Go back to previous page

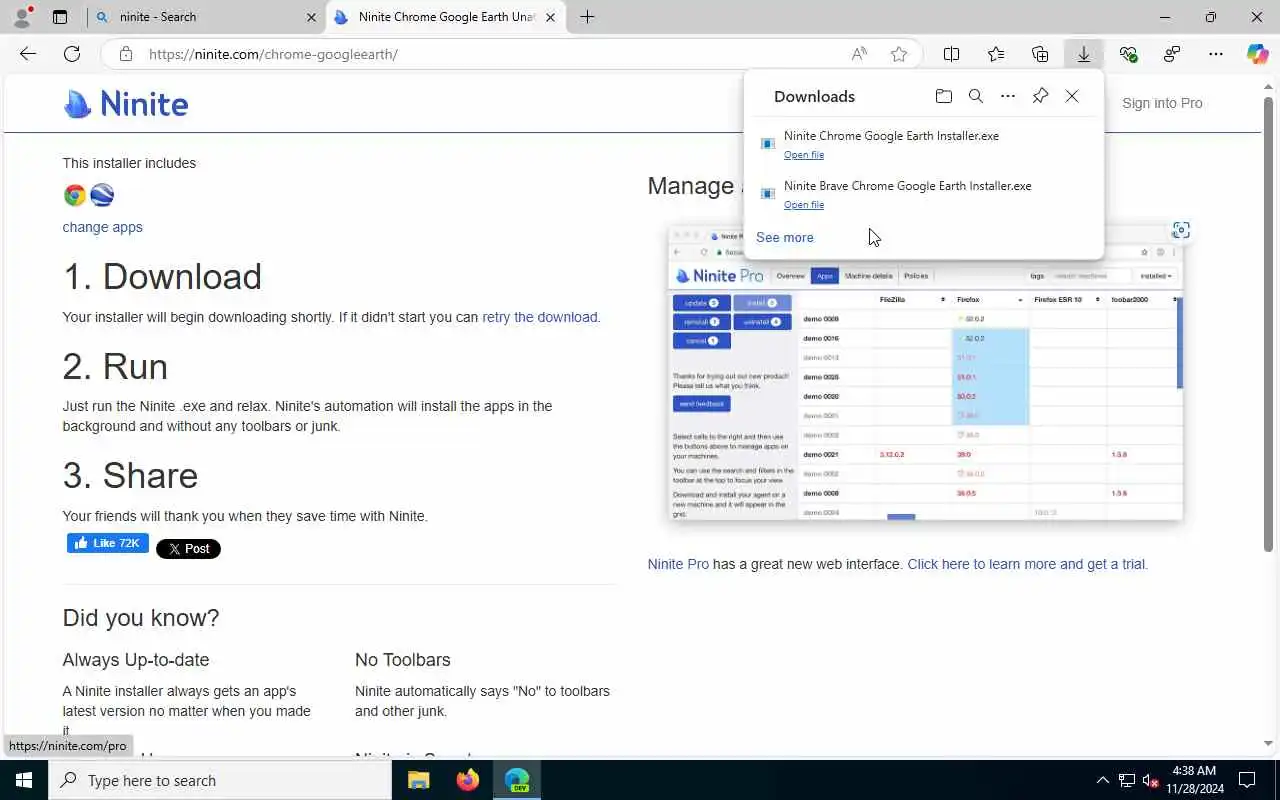(28, 54)
